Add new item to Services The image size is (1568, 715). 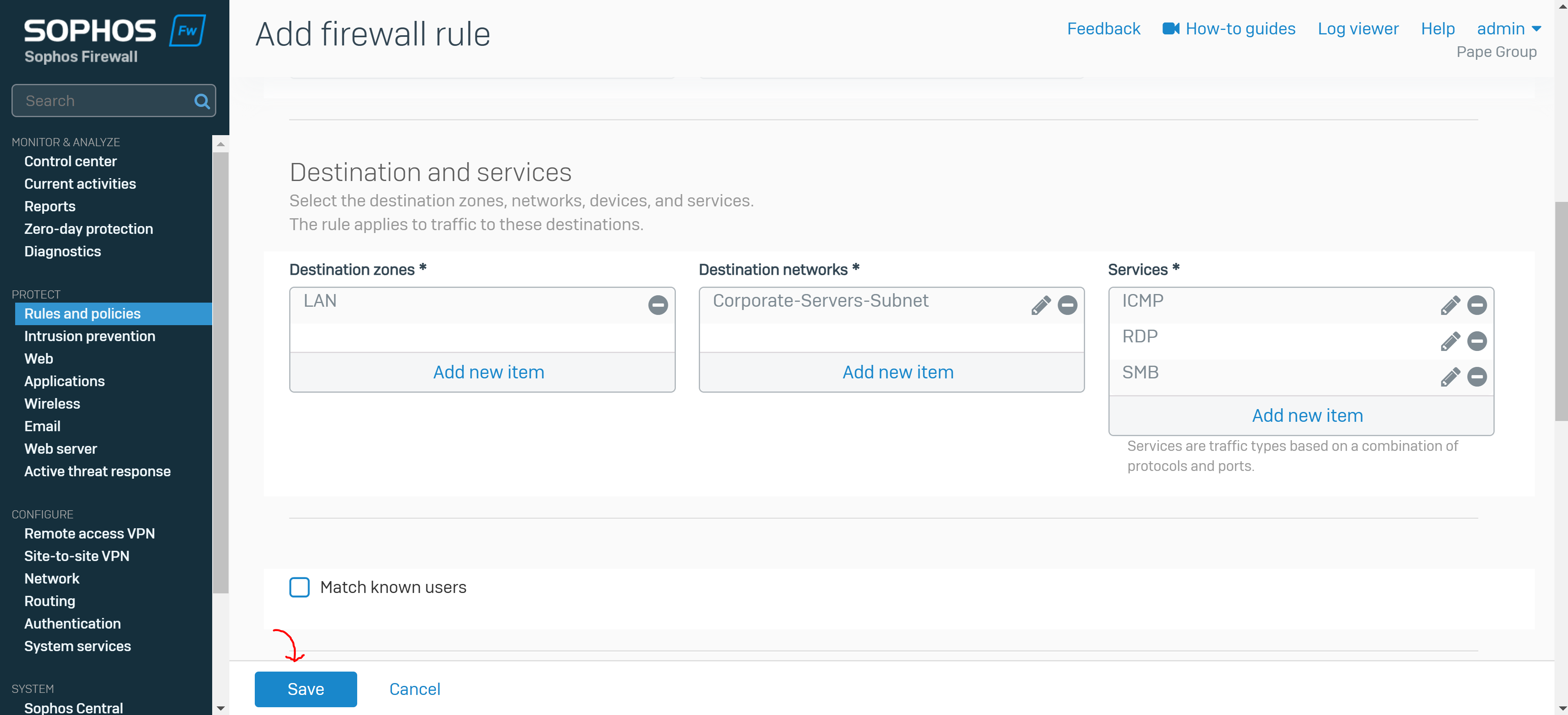1307,415
